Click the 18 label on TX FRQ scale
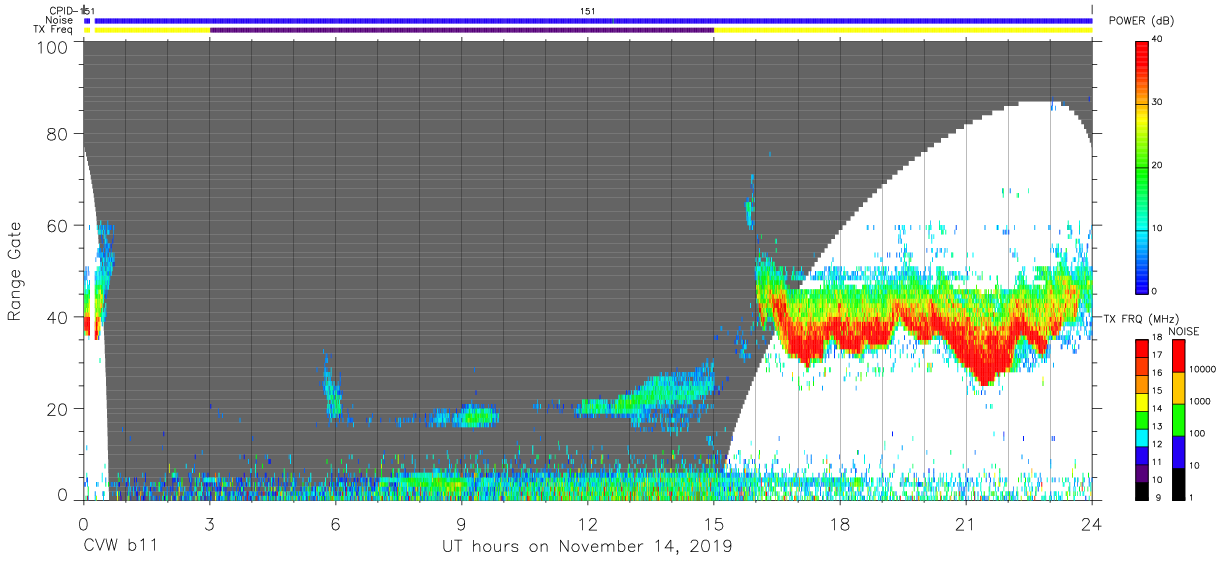 click(x=1157, y=339)
